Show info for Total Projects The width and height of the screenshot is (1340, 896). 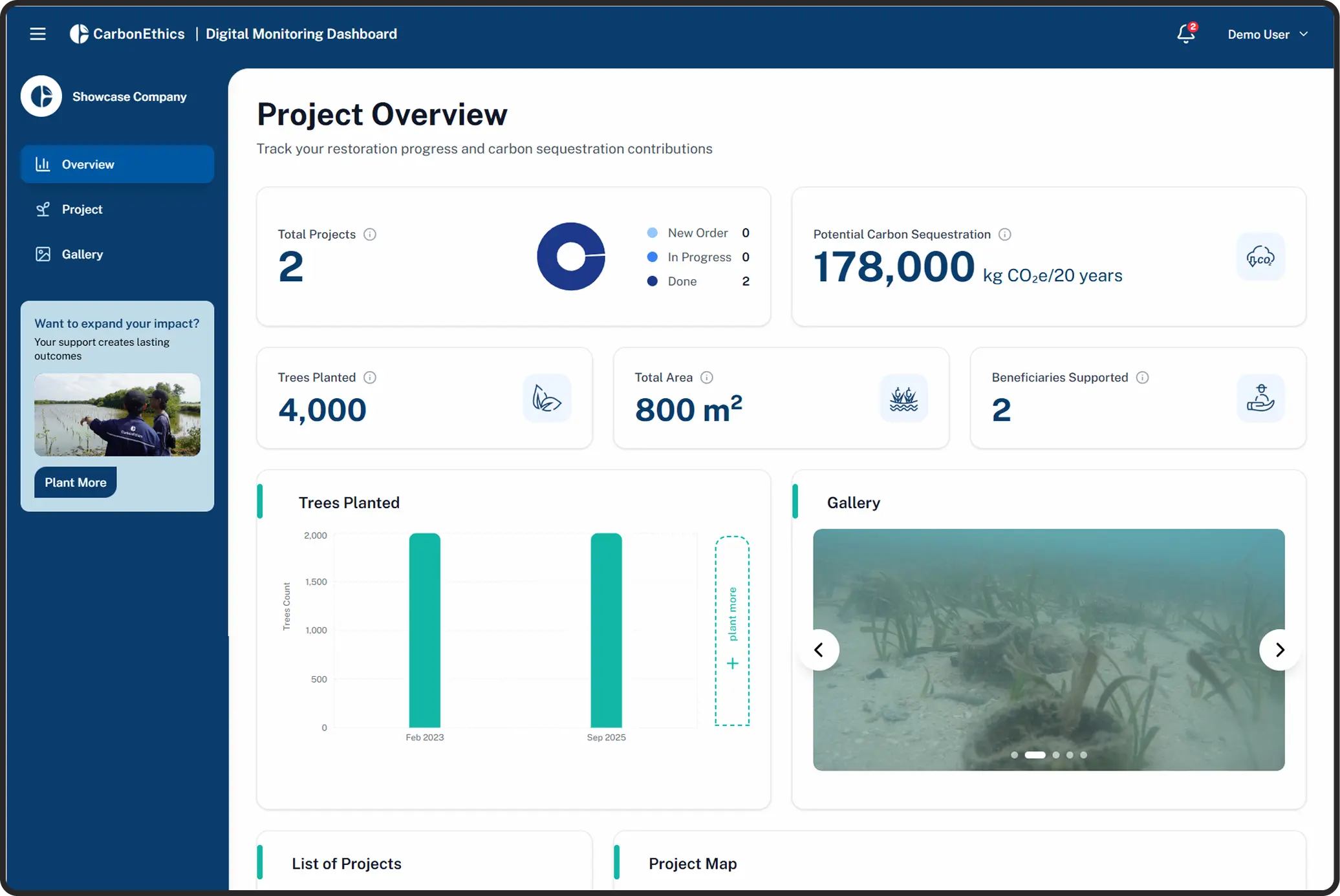[x=370, y=234]
